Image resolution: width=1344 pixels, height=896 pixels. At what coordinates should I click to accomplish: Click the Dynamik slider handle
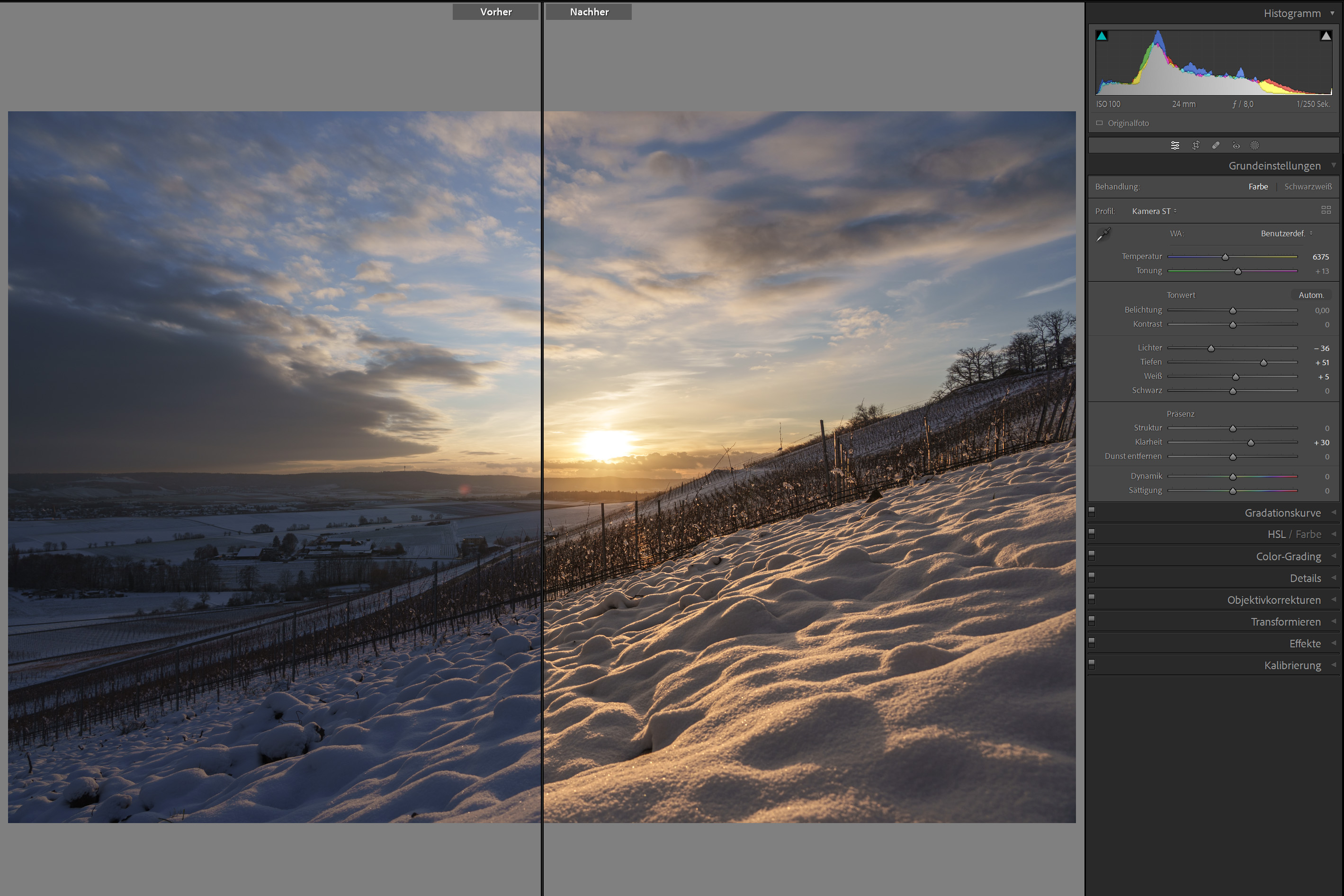[x=1233, y=476]
